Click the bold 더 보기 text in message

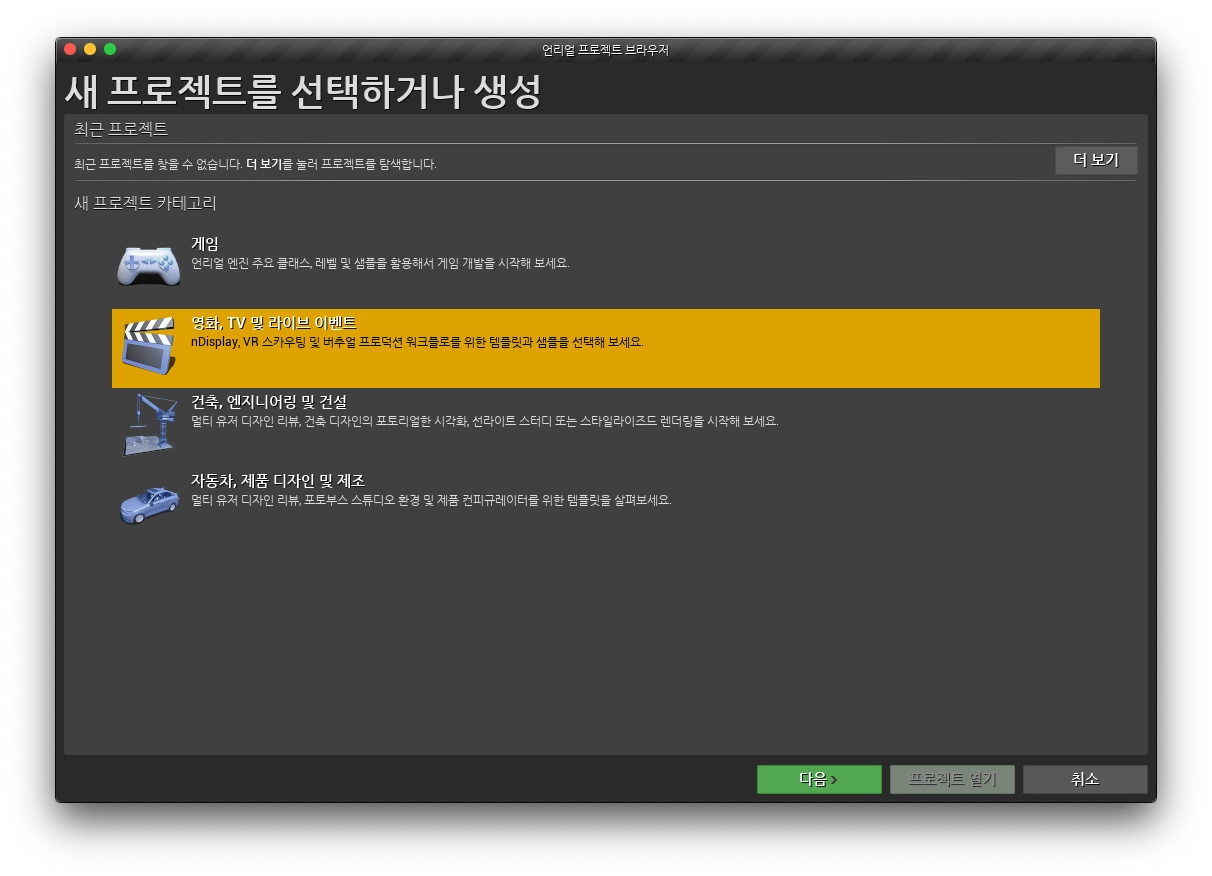[264, 164]
